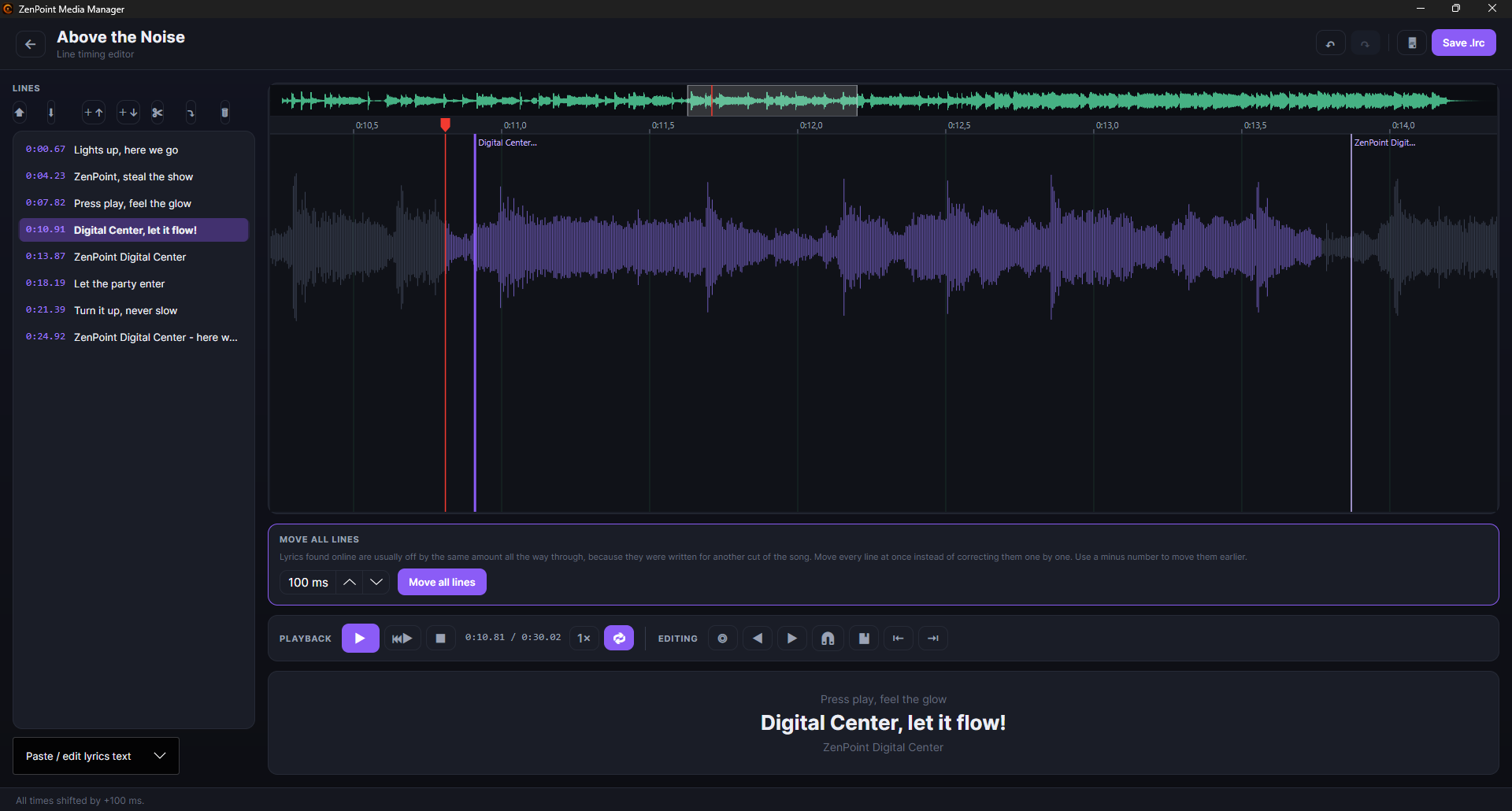This screenshot has width=1512, height=811.
Task: Select the line 'Turn it up, never slow'
Action: [134, 310]
